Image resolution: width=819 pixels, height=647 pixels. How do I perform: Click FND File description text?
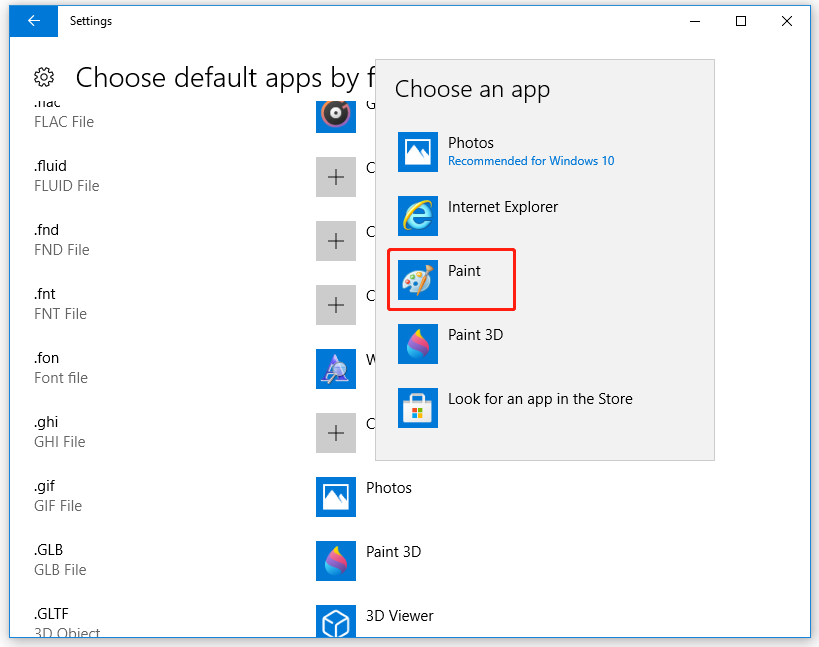pyautogui.click(x=62, y=250)
